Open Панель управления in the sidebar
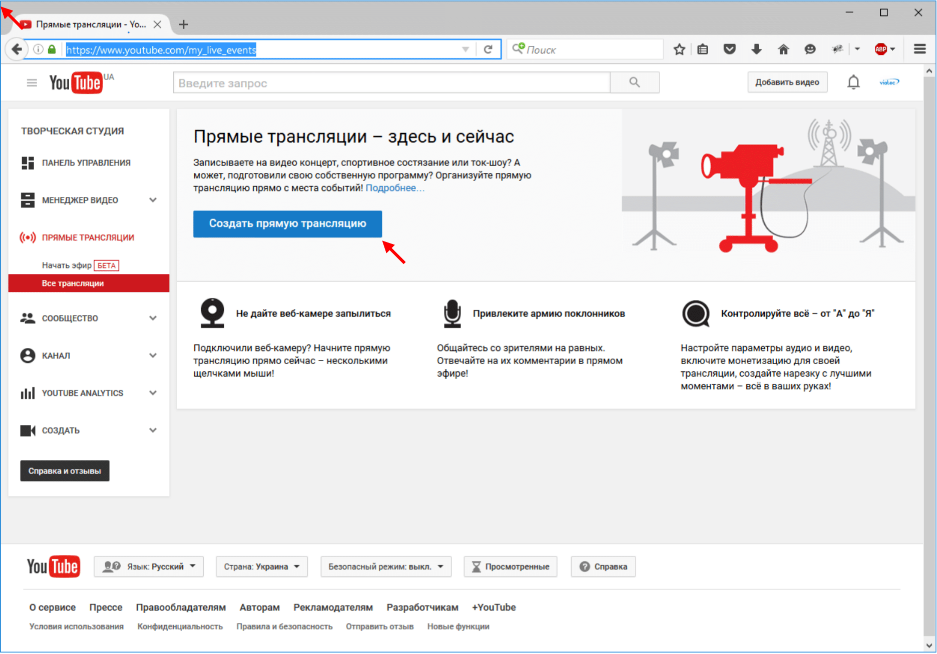The height and width of the screenshot is (654, 937). coord(86,163)
